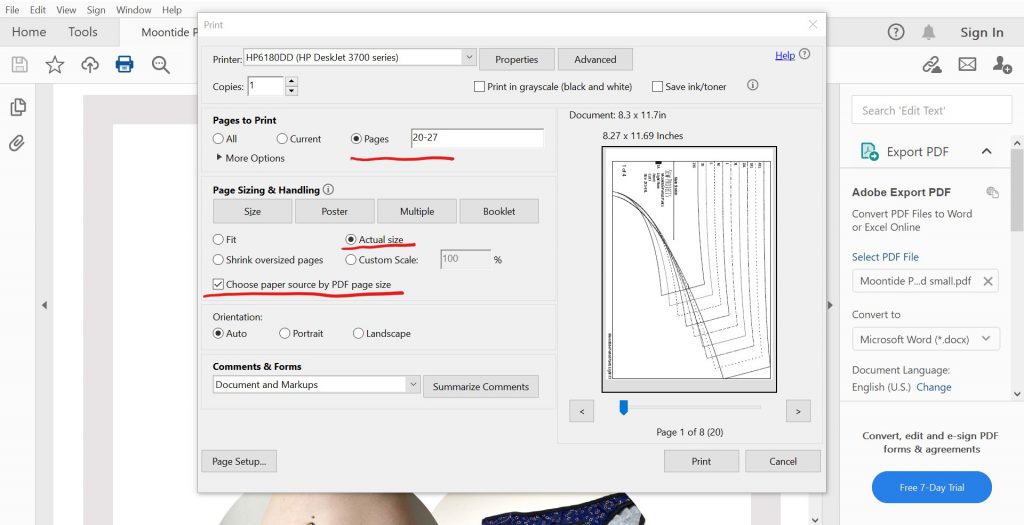Image resolution: width=1024 pixels, height=525 pixels.
Task: Enable Save ink/toner checkbox
Action: point(658,86)
